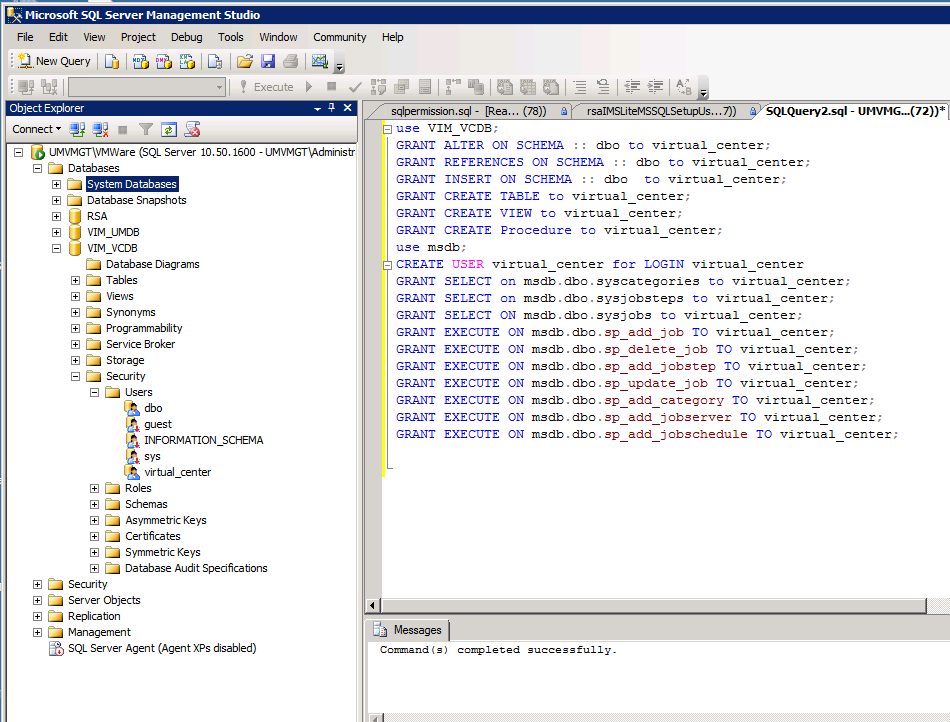Click the Analysis Services MDX Query icon
Screen dimensions: 950x722
click(141, 61)
